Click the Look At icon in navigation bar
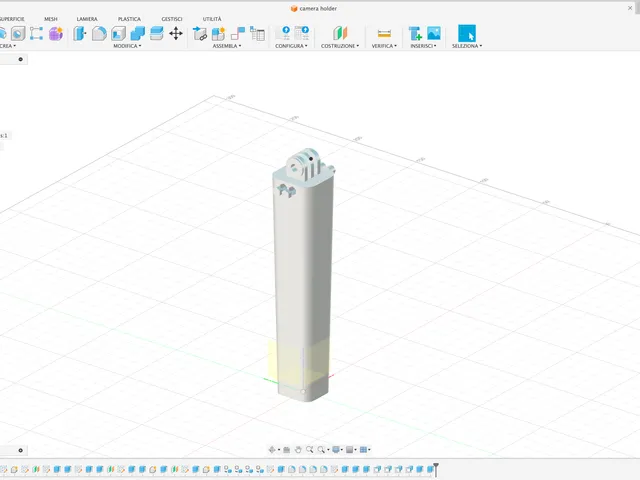This screenshot has width=640, height=480. pyautogui.click(x=287, y=450)
